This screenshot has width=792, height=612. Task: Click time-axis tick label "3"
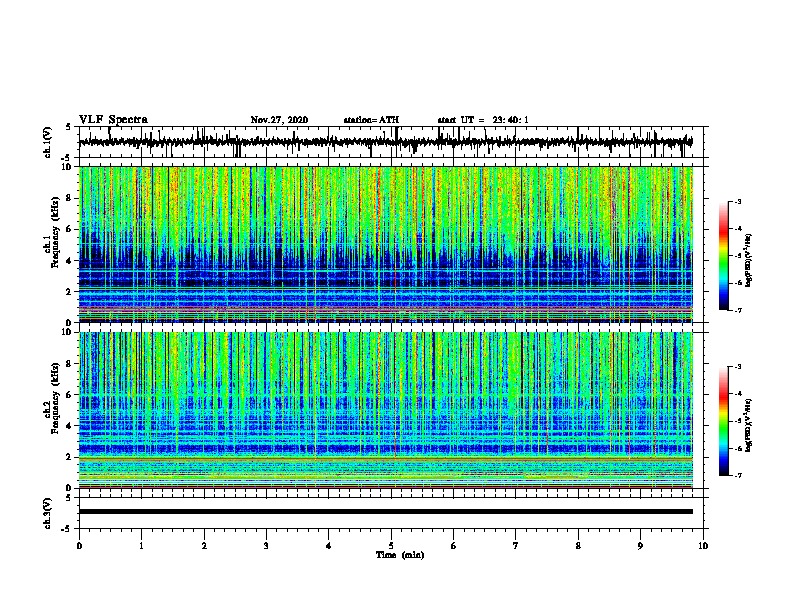[266, 546]
